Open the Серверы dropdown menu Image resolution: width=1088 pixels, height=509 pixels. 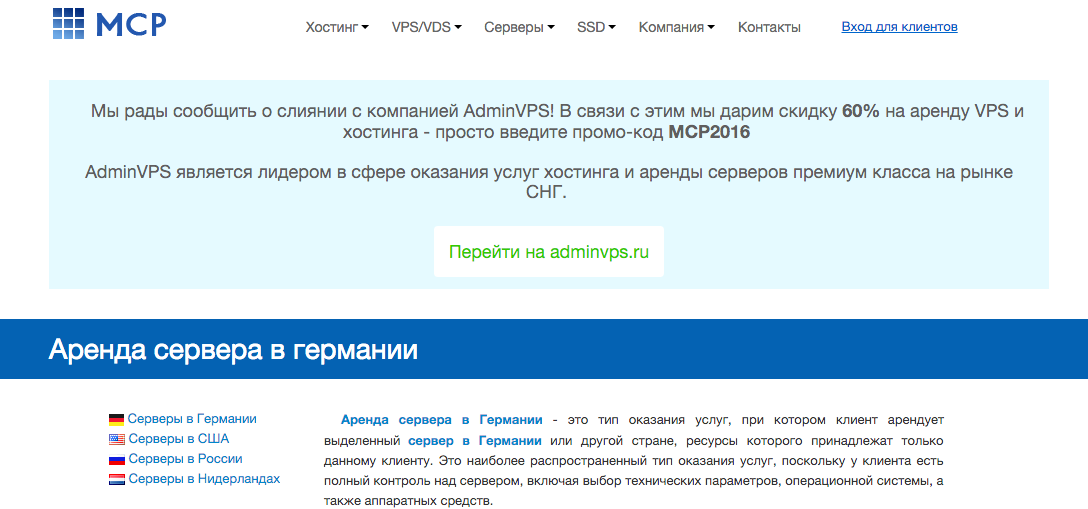tap(520, 28)
